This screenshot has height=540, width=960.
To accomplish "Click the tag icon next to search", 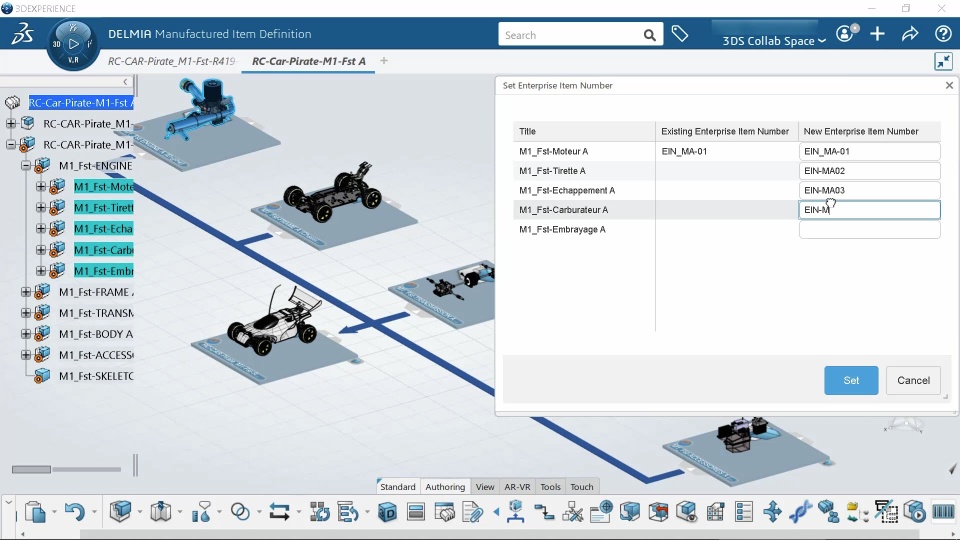I will coord(680,34).
